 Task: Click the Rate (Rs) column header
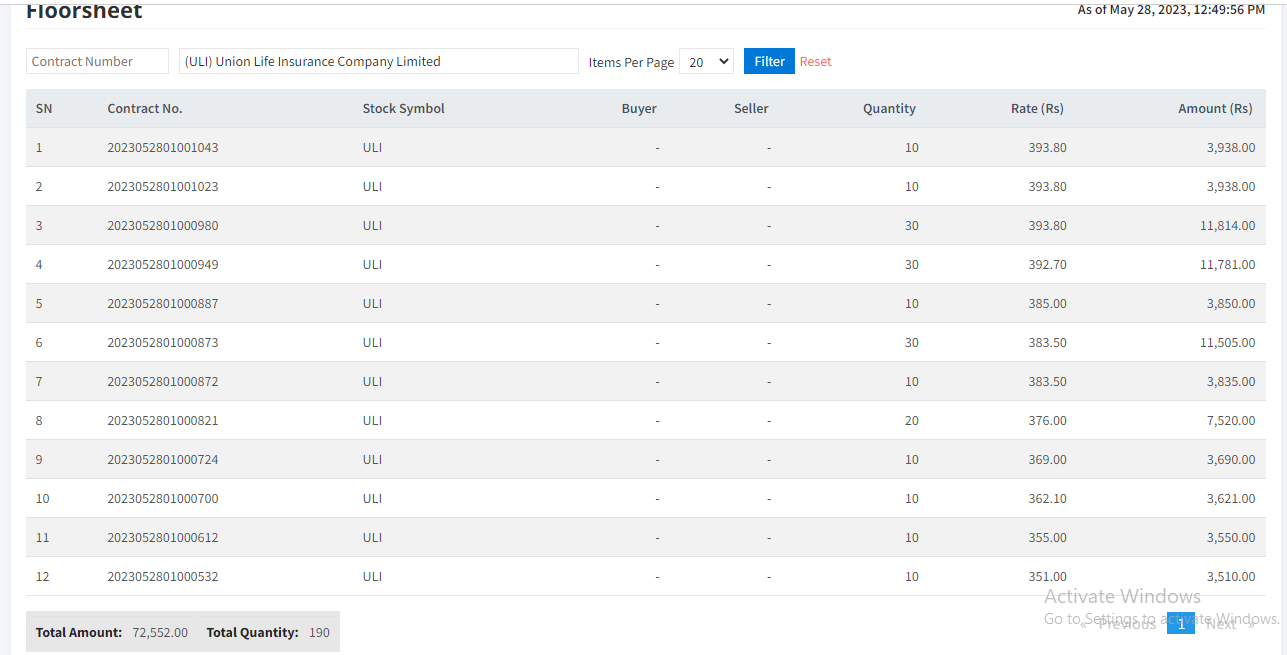(x=1037, y=108)
